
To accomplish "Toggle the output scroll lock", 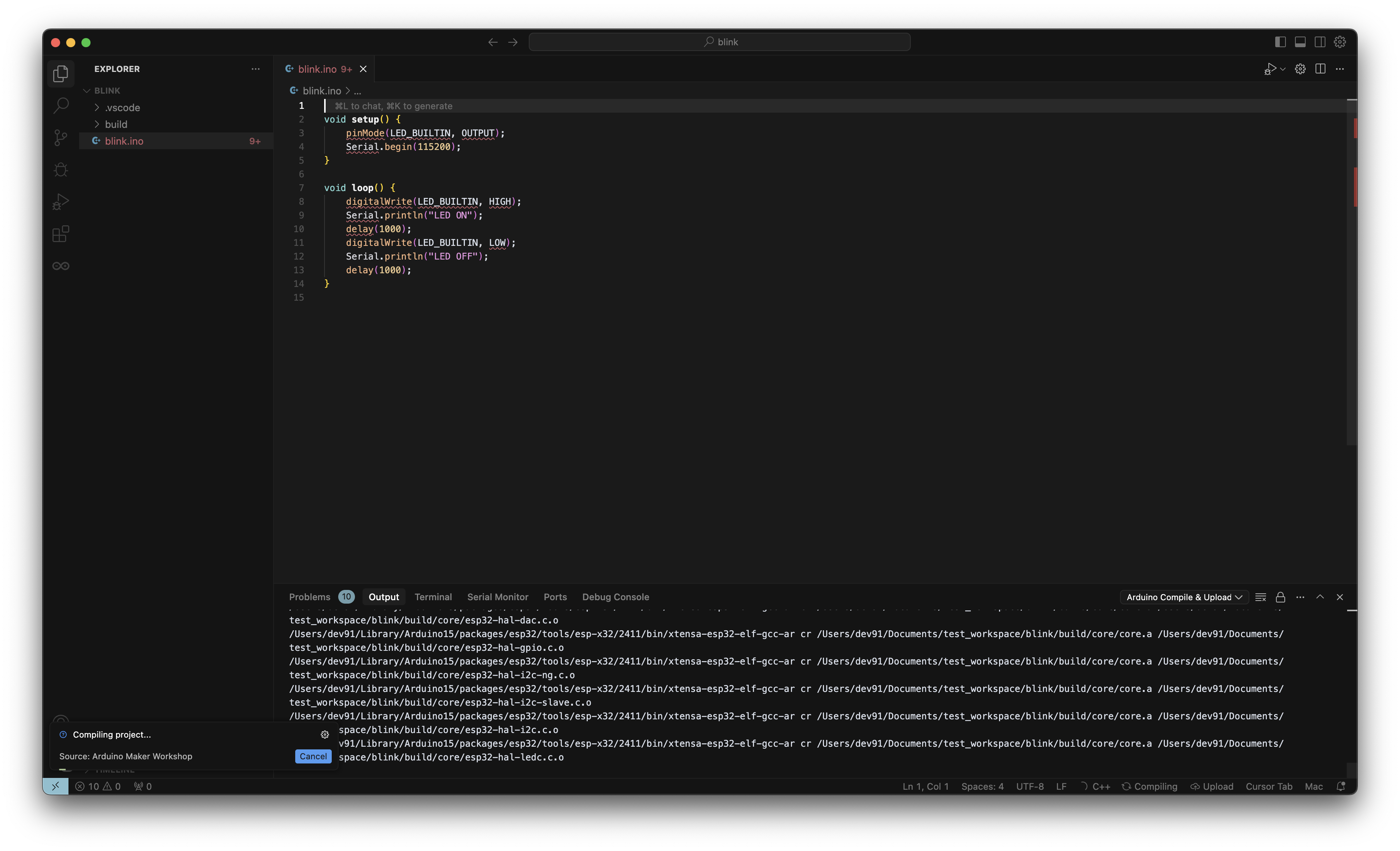I will click(x=1280, y=597).
